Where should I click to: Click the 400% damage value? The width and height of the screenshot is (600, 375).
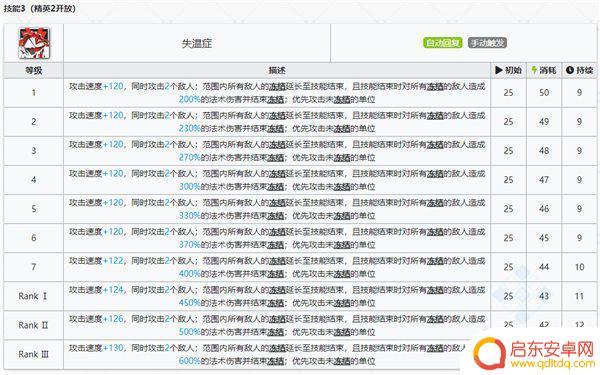tap(189, 274)
